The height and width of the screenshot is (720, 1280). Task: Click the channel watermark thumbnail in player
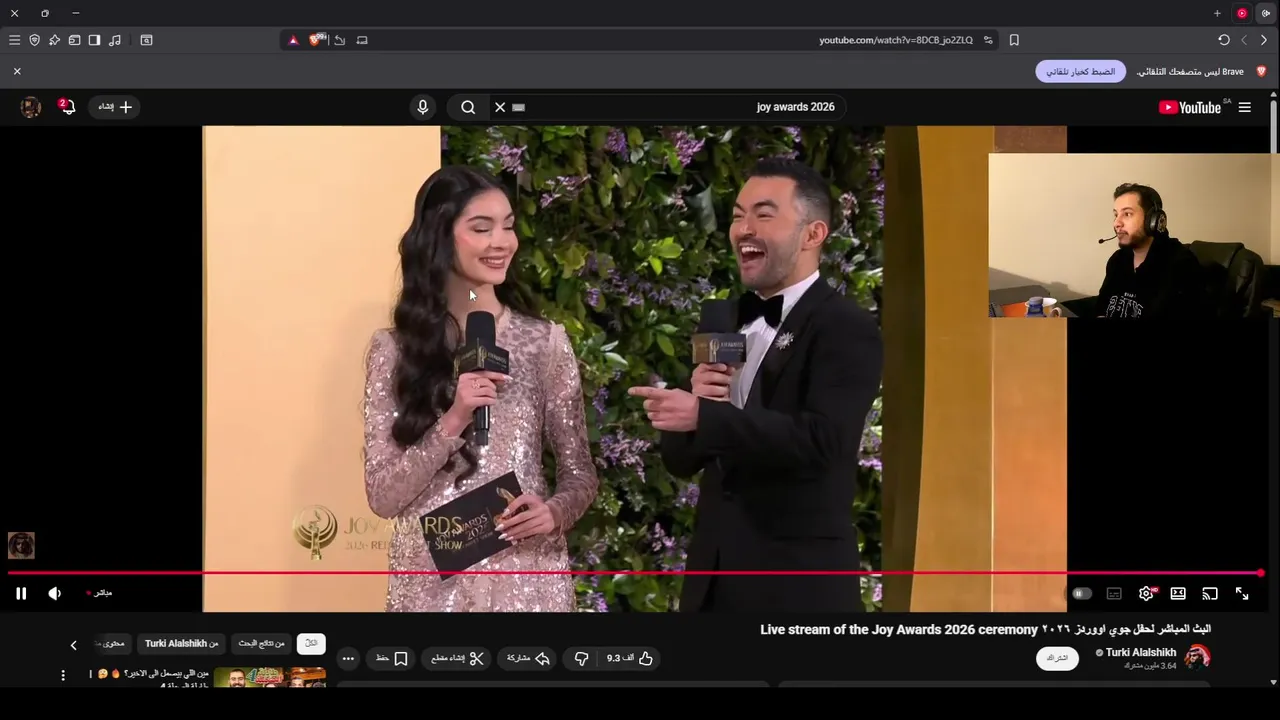point(21,545)
